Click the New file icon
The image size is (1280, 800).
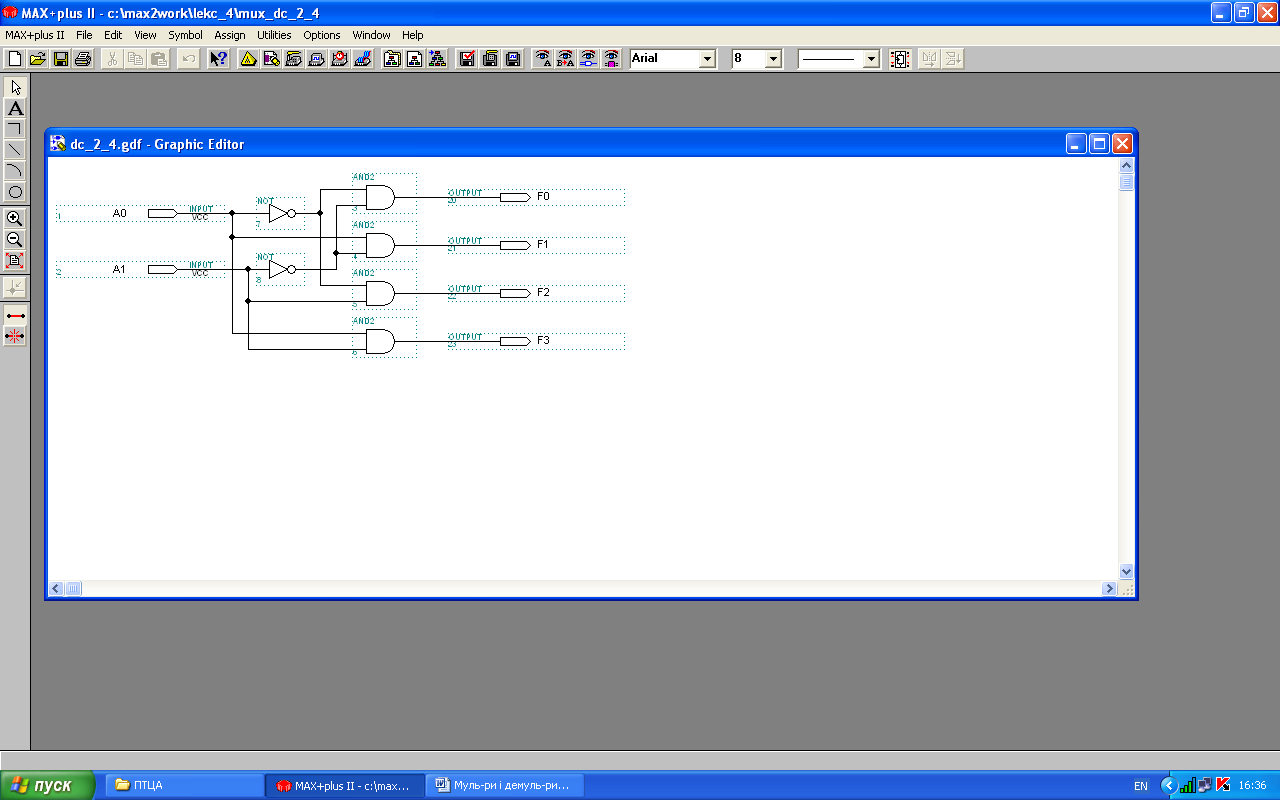15,59
